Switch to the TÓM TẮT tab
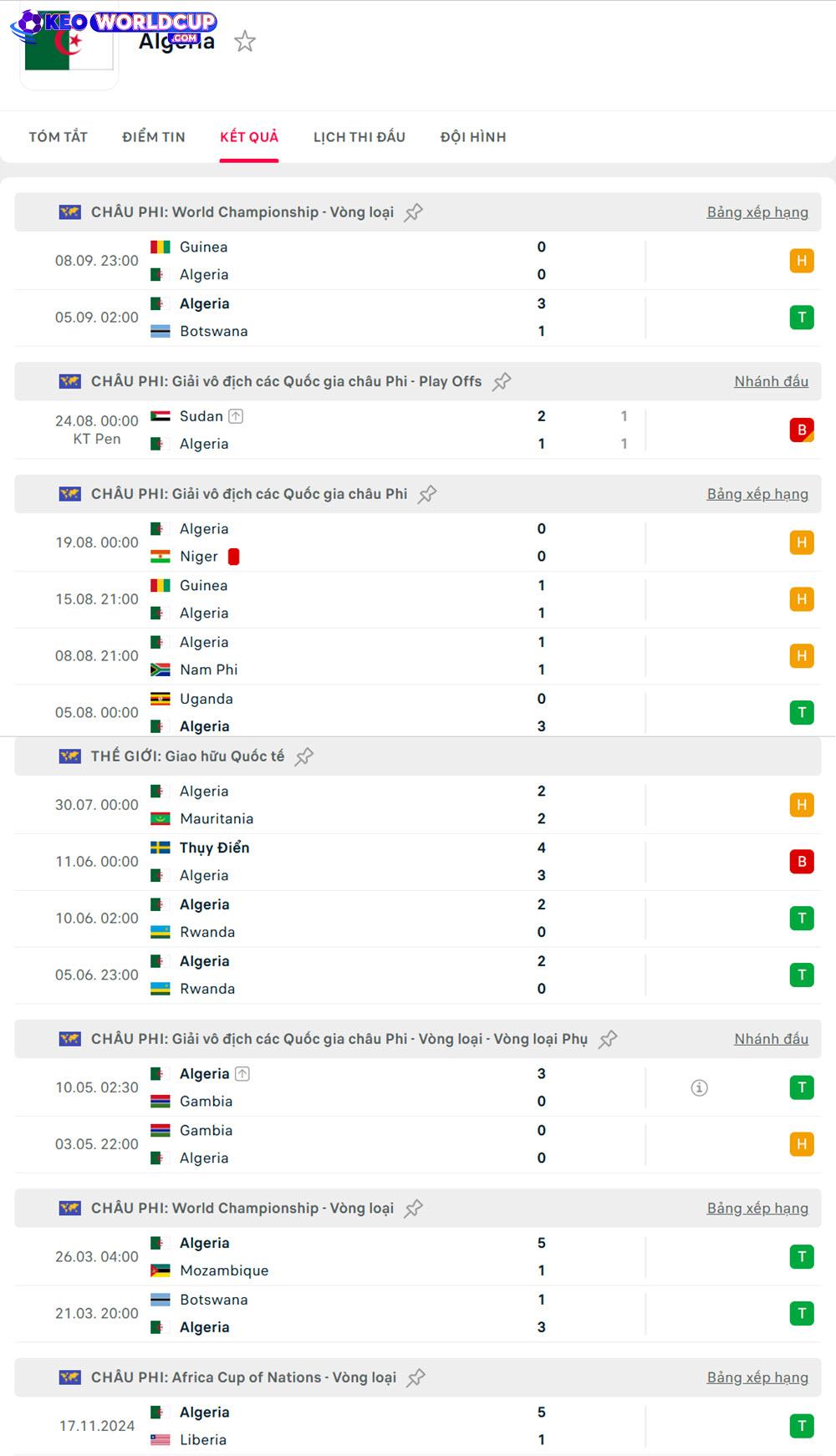Viewport: 836px width, 1456px height. click(x=59, y=137)
